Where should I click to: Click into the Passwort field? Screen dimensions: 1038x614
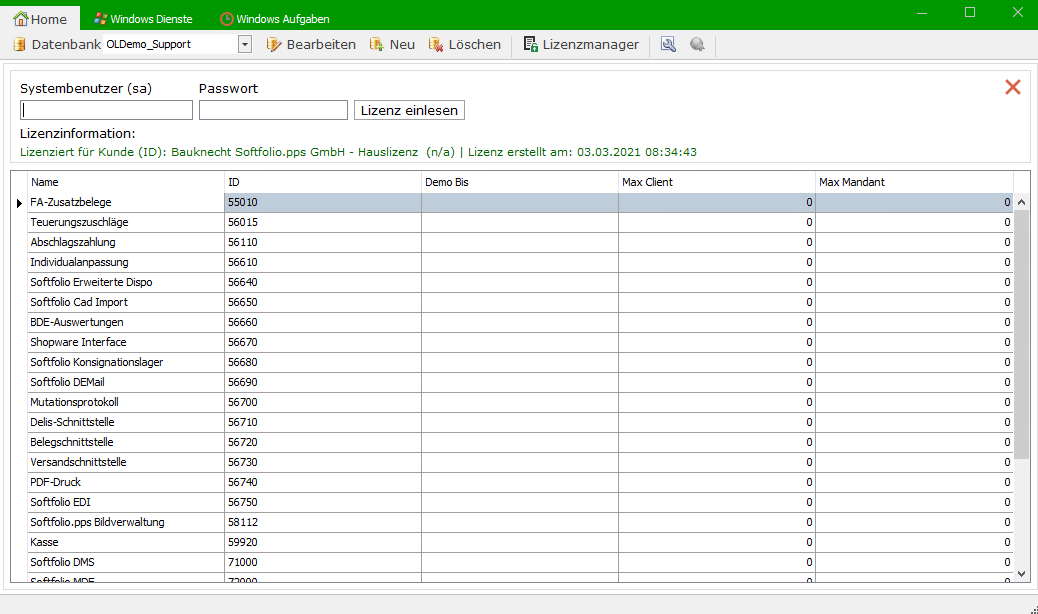pyautogui.click(x=273, y=110)
